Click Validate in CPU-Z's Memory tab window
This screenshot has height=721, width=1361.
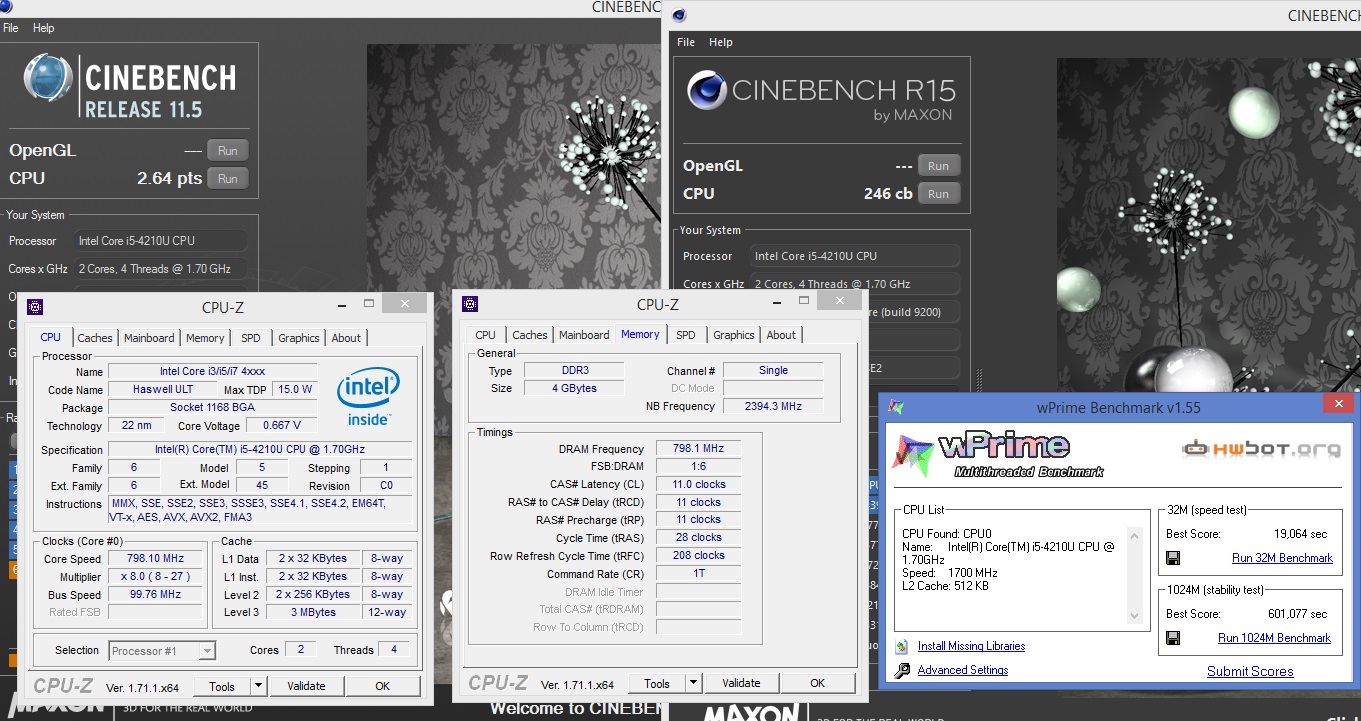(741, 684)
